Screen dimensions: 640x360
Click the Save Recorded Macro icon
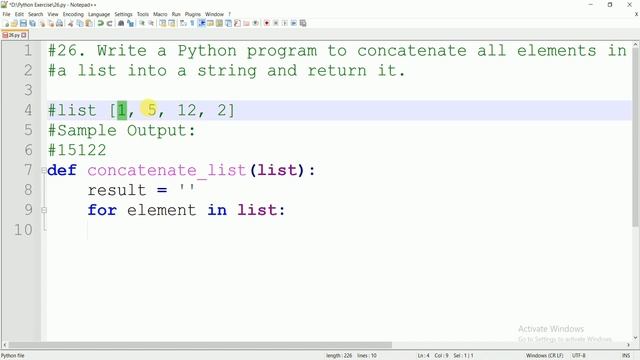303,23
